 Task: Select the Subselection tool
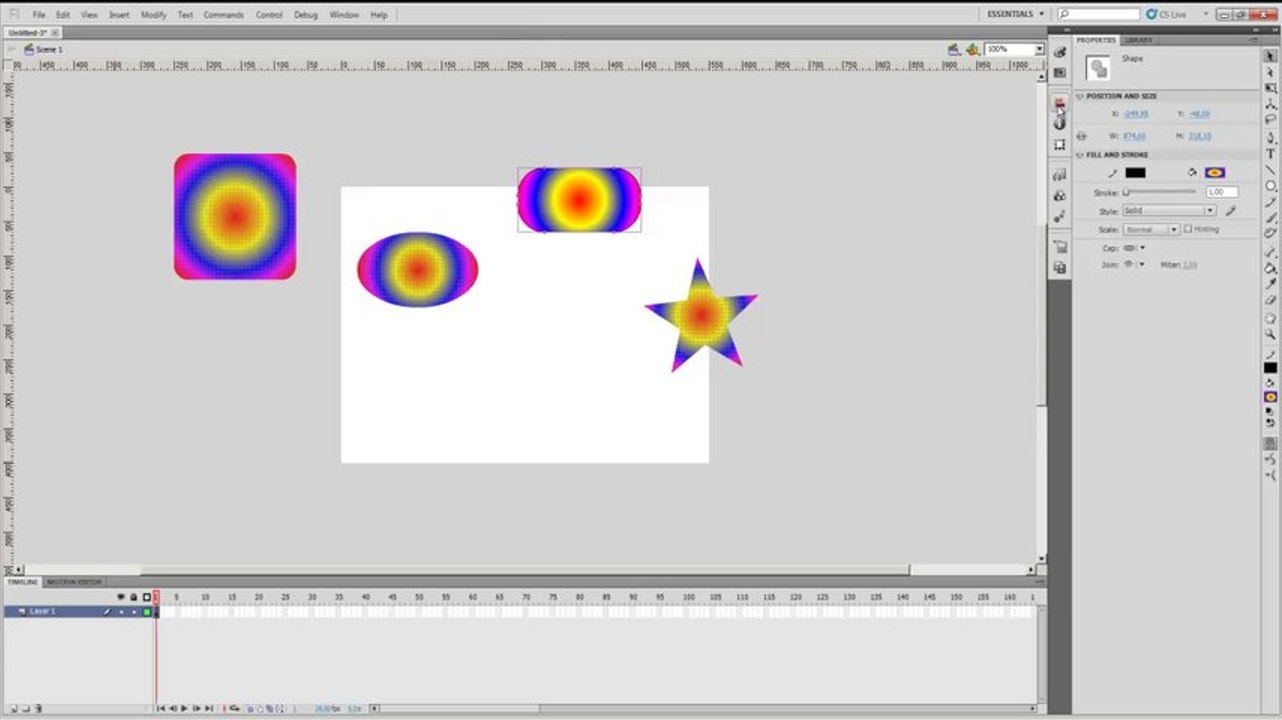point(1271,70)
